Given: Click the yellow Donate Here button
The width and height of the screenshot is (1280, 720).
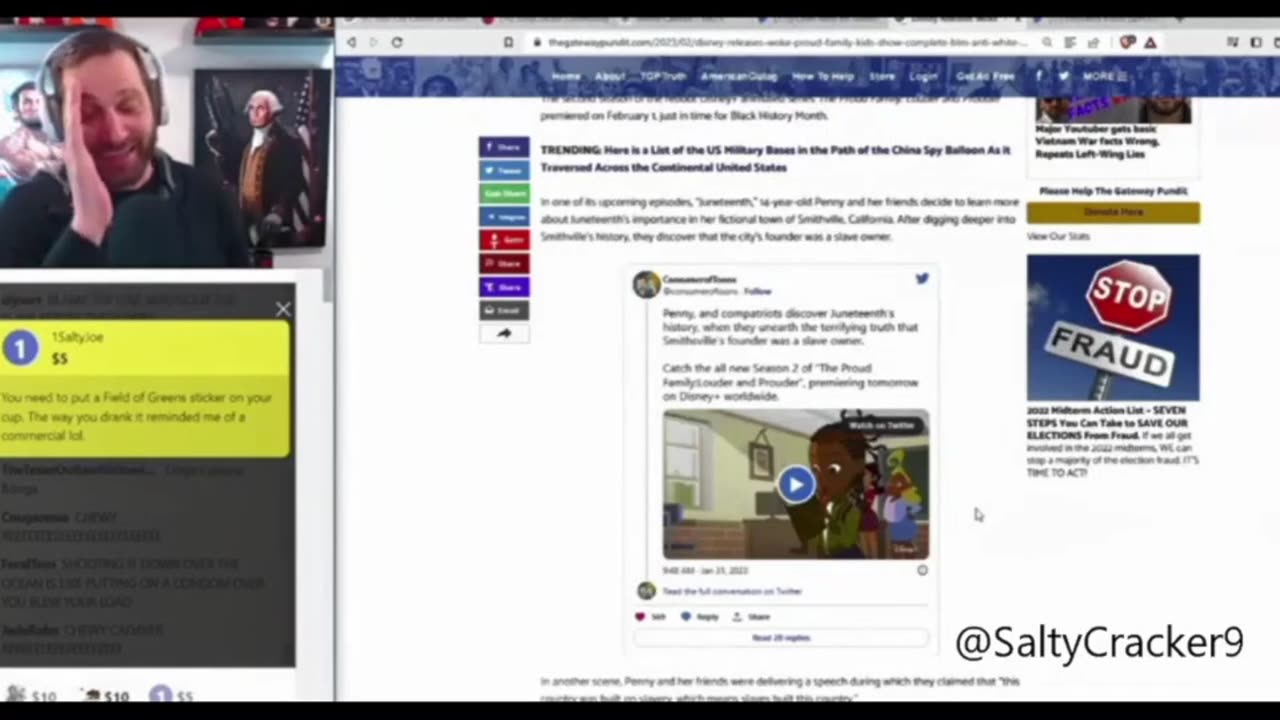Looking at the screenshot, I should tap(1113, 212).
